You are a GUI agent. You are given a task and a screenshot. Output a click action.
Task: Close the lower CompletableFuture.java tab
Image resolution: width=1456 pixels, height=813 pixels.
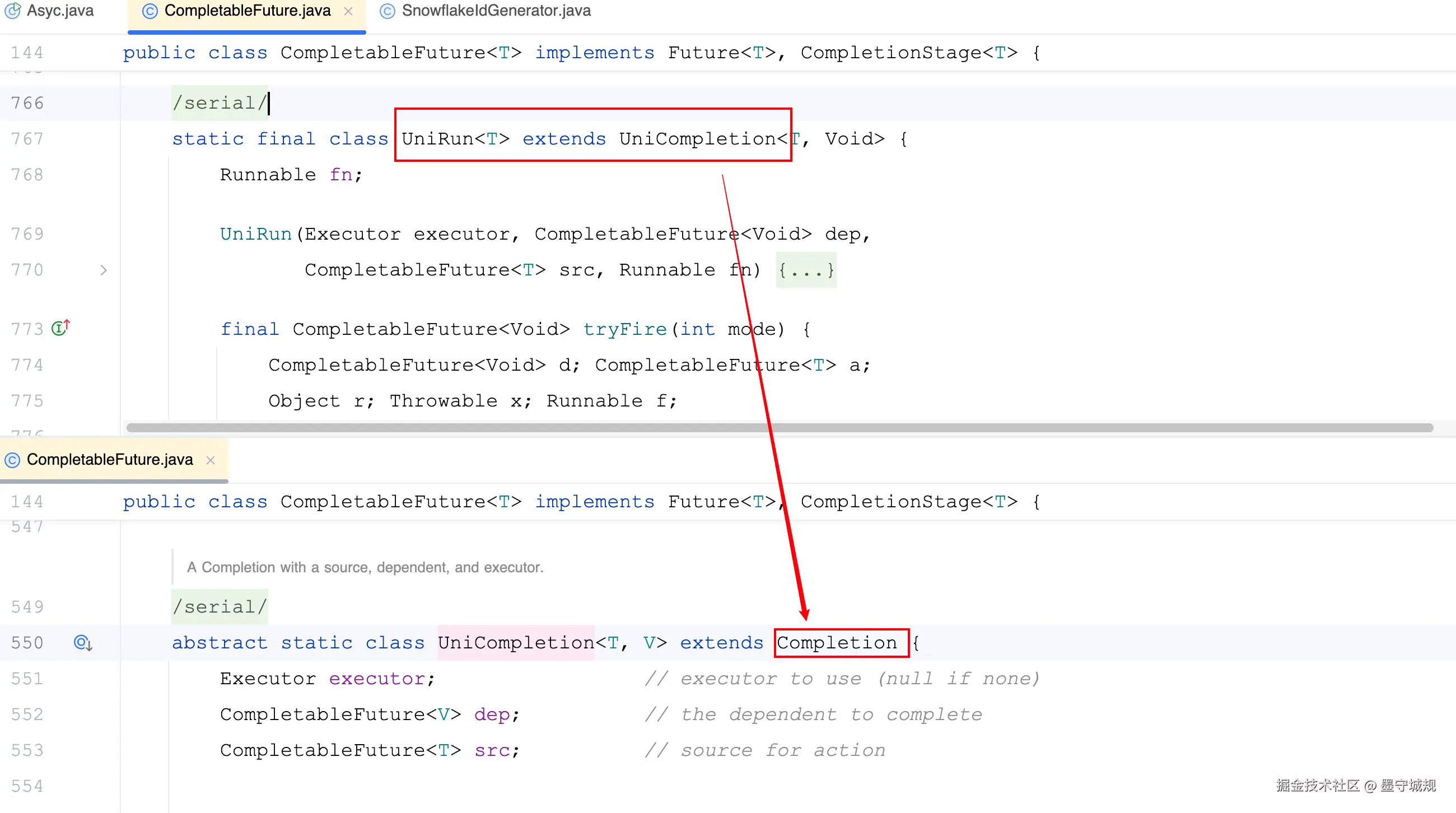coord(210,460)
